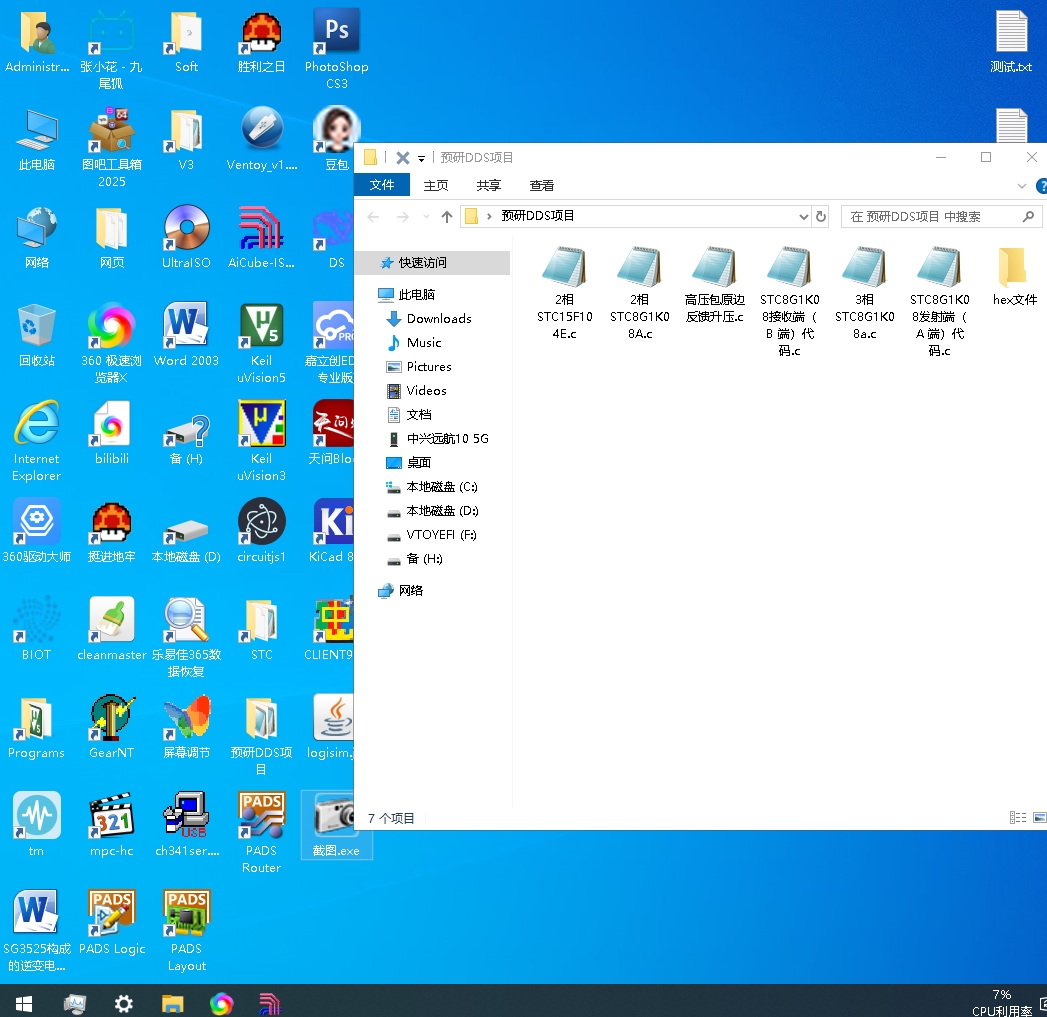This screenshot has width=1047, height=1017.
Task: Expand the Explorer ribbon chevron
Action: (1021, 186)
